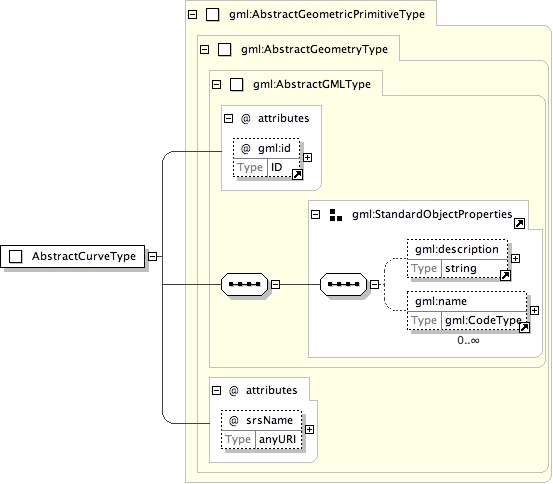Click the square icon beside AbstractCurveType
553x484 pixels.
click(x=16, y=256)
